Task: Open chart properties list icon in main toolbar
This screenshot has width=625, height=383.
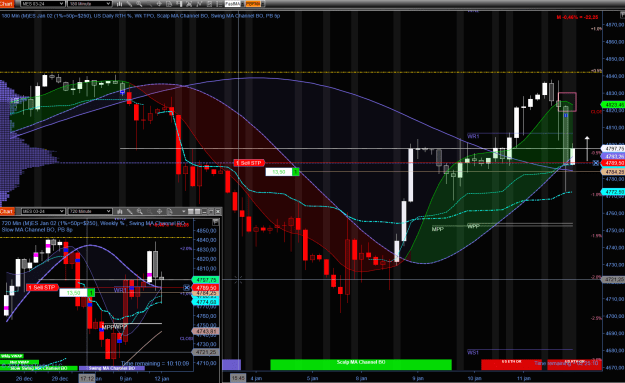Action: pos(219,4)
